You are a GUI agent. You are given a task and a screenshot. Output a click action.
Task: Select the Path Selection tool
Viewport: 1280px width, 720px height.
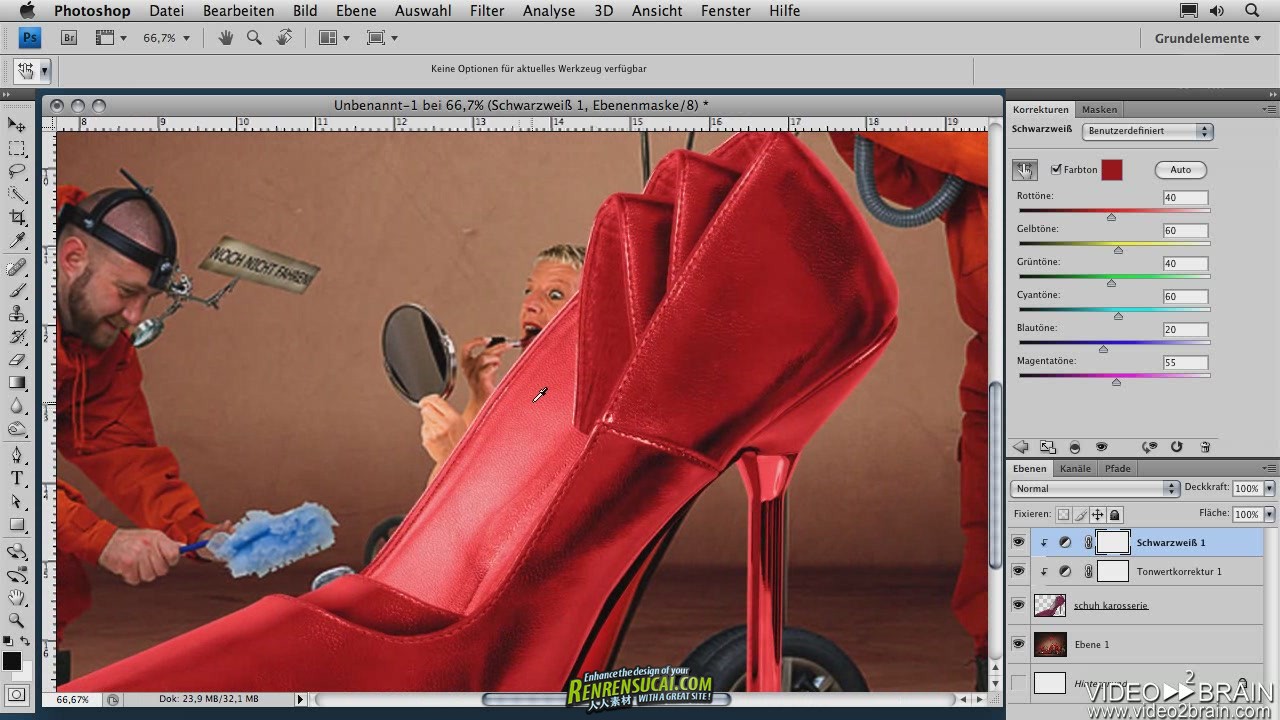click(x=17, y=501)
